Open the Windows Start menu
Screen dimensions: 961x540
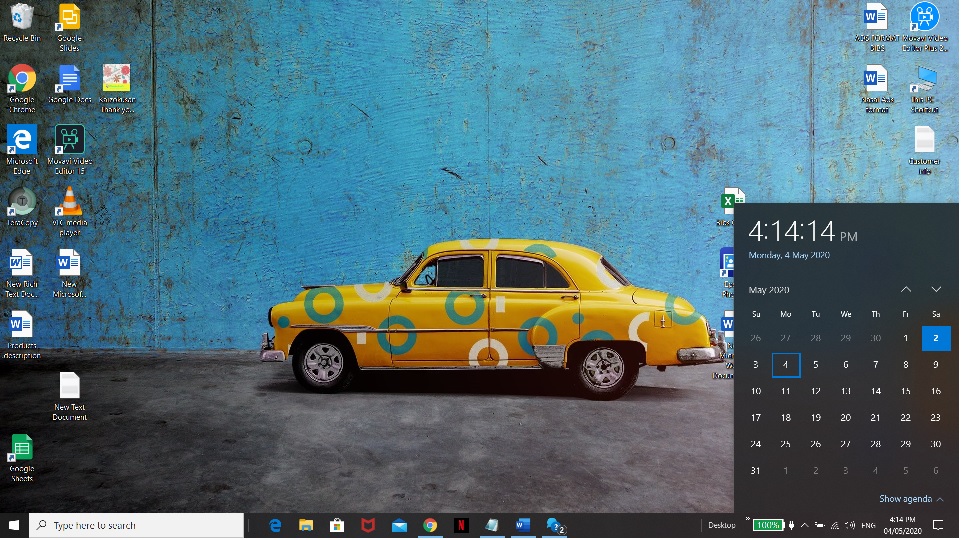(13, 526)
